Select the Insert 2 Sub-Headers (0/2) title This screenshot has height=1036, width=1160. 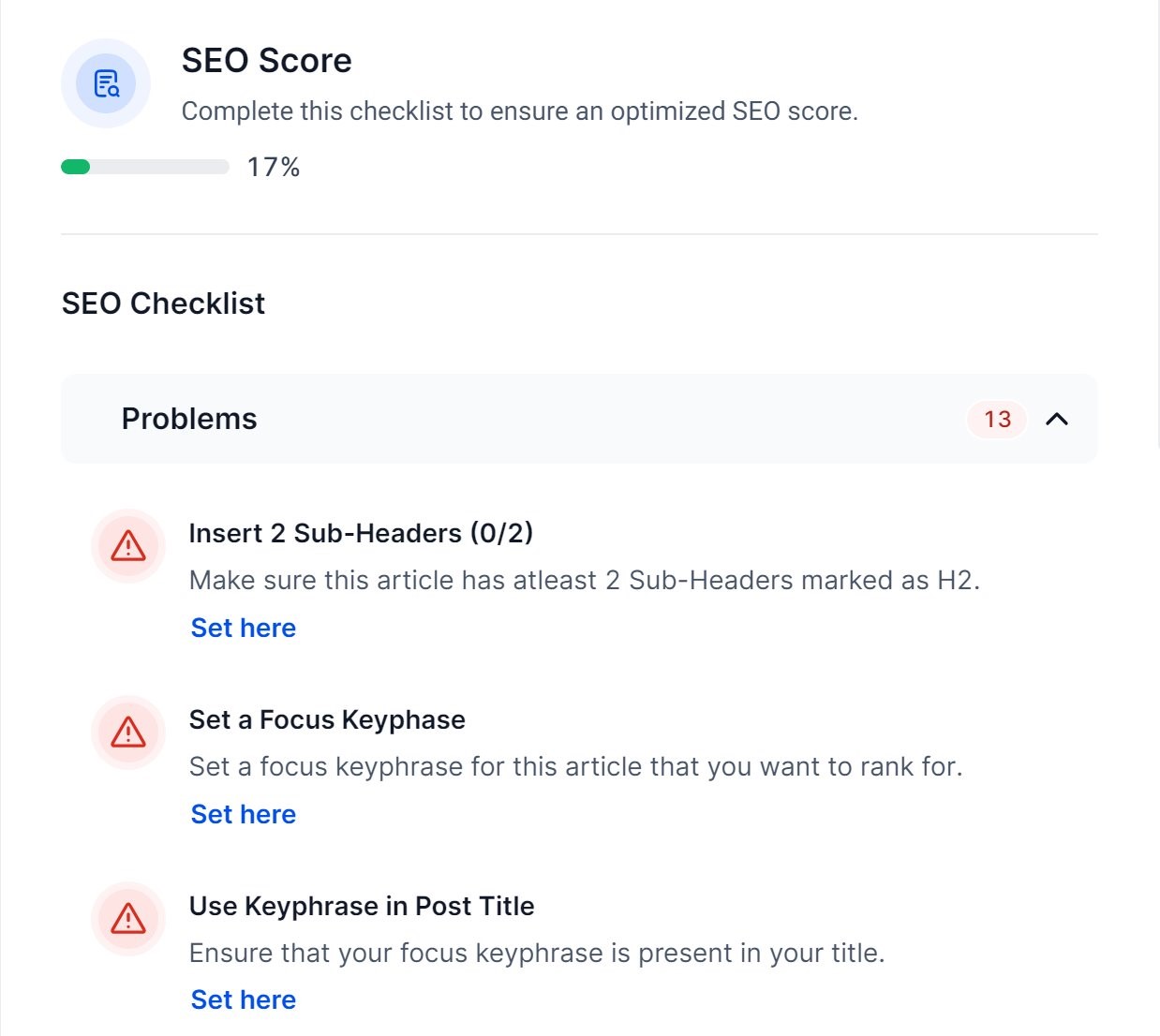[361, 533]
